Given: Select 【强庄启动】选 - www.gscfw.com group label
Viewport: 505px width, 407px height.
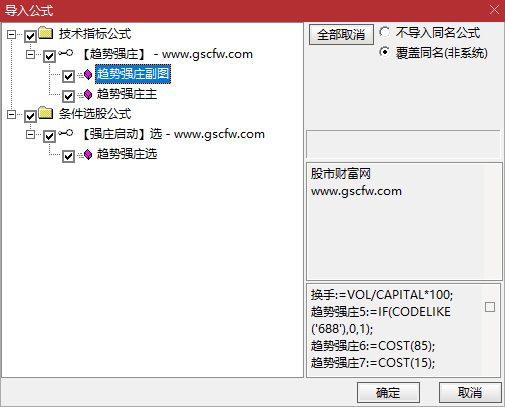Looking at the screenshot, I should 173,134.
